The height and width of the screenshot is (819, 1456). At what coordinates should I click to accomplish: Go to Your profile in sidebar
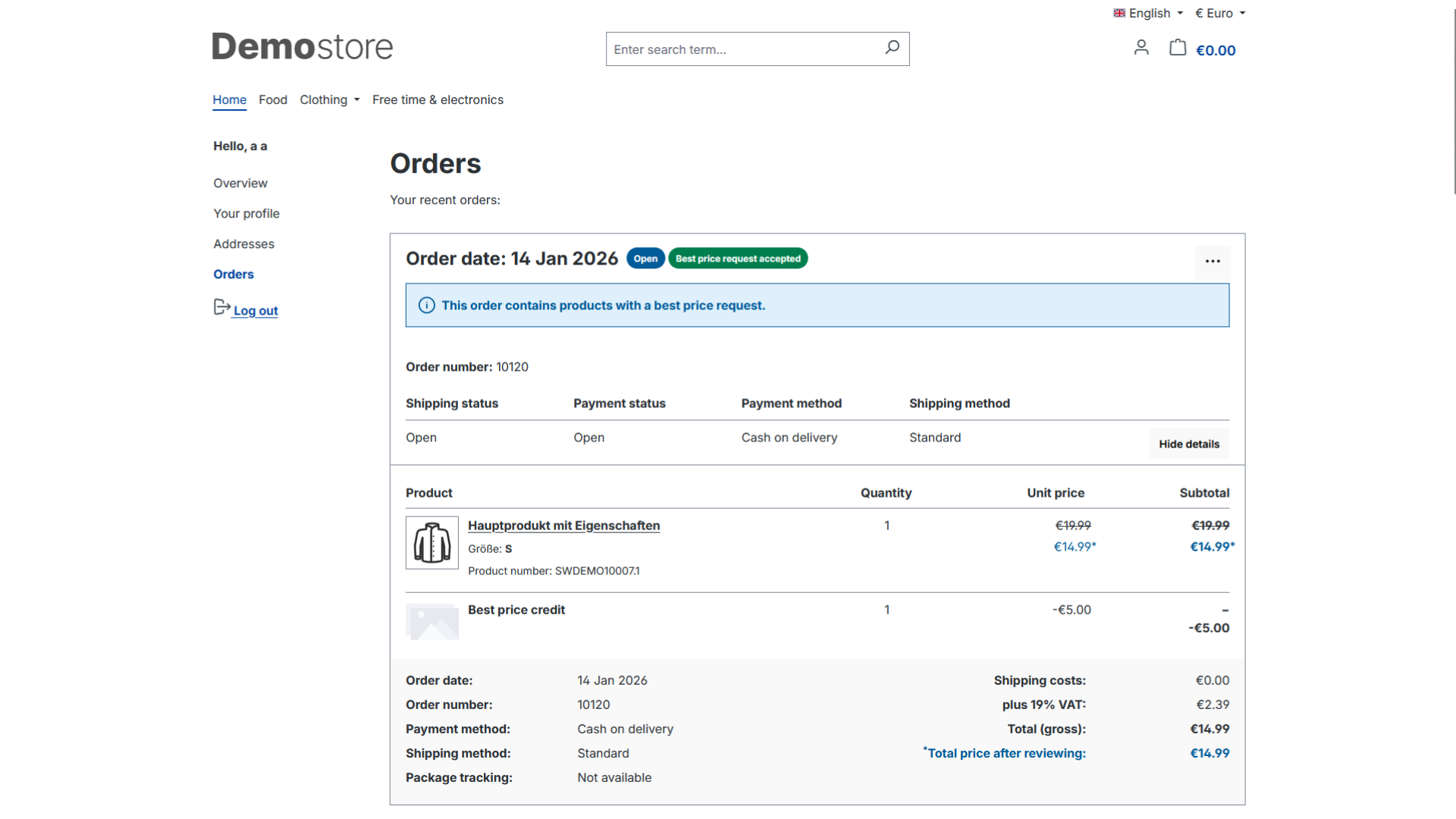point(246,214)
